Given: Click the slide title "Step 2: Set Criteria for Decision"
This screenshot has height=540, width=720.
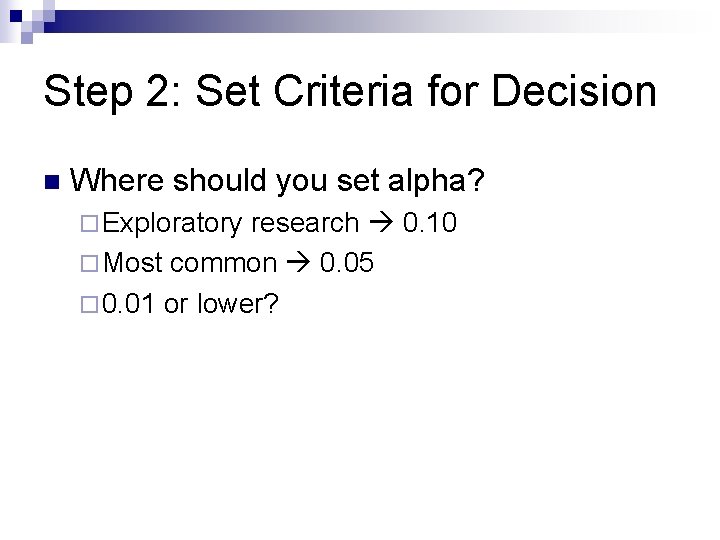Looking at the screenshot, I should point(350,92).
